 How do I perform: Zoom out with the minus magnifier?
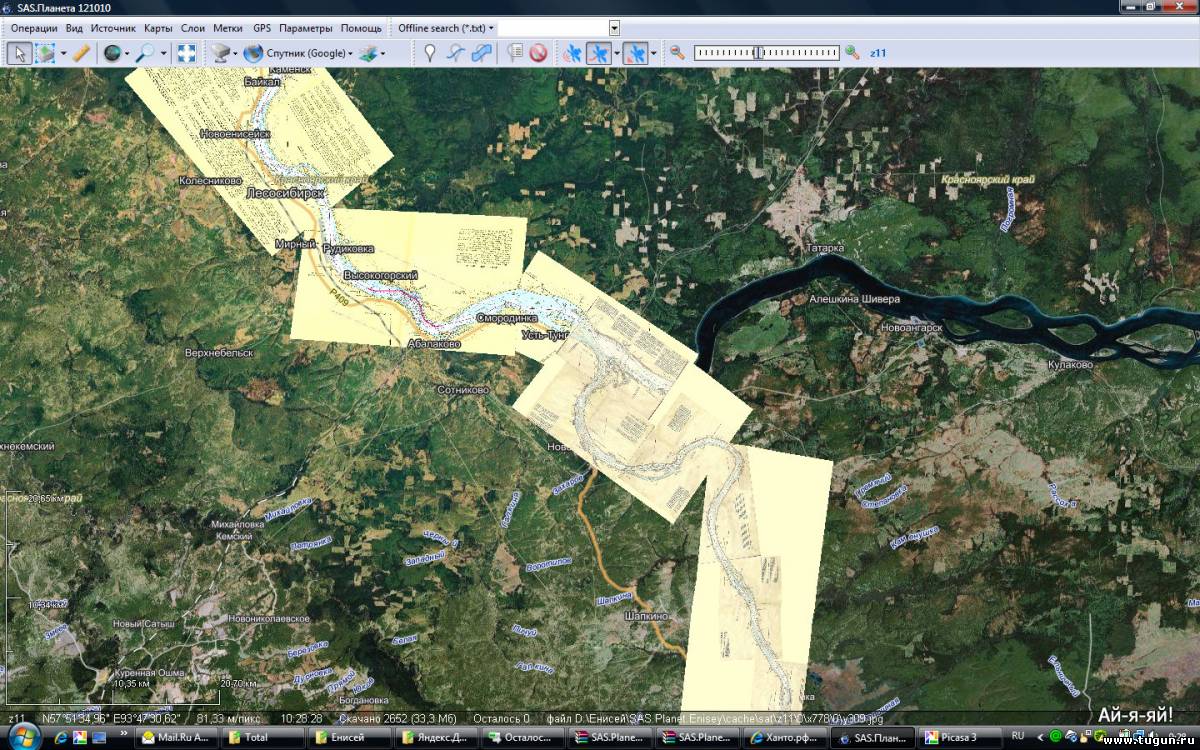[678, 53]
